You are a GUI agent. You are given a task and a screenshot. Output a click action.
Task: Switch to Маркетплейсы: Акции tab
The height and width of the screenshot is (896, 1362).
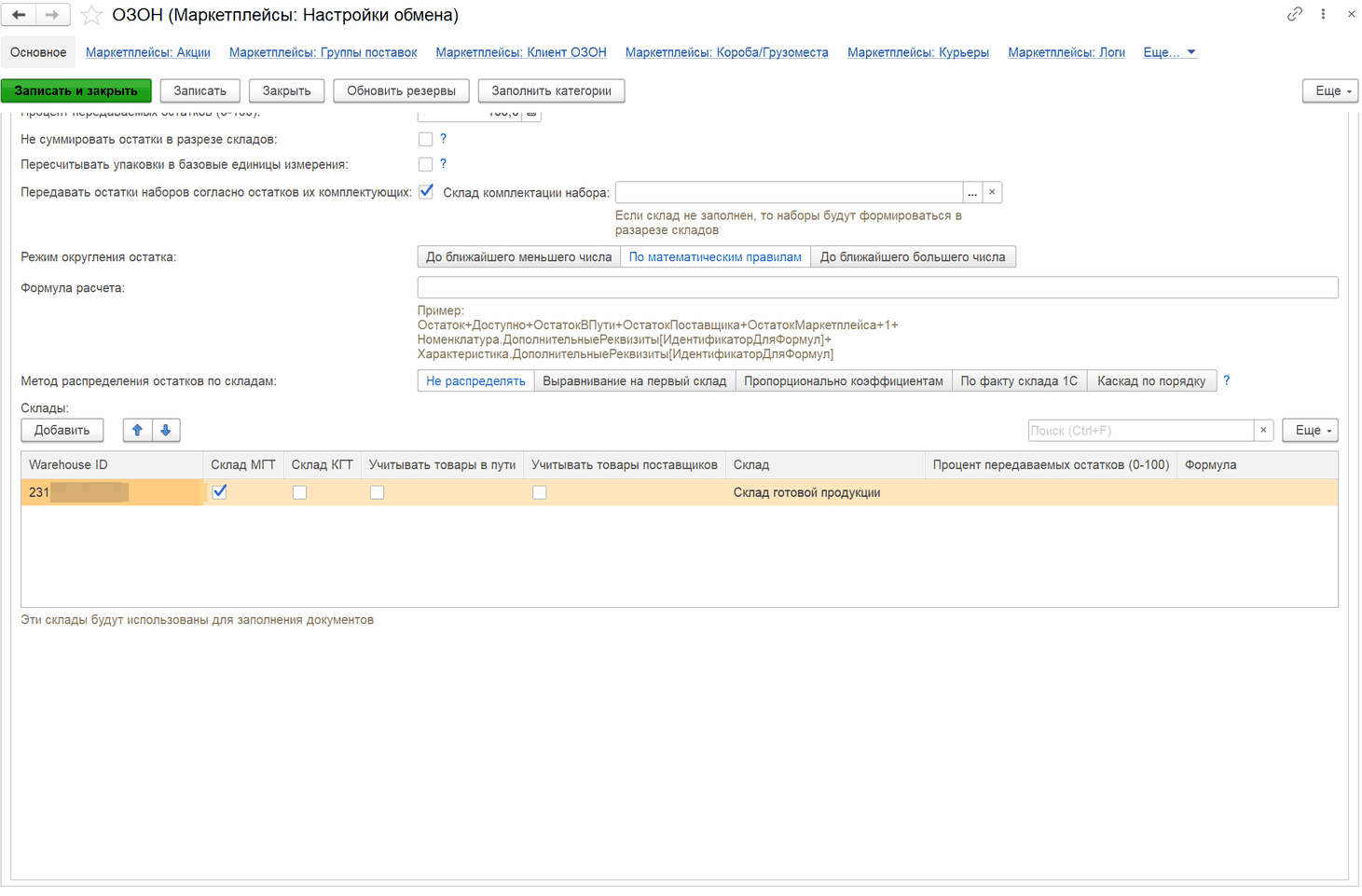tap(147, 52)
